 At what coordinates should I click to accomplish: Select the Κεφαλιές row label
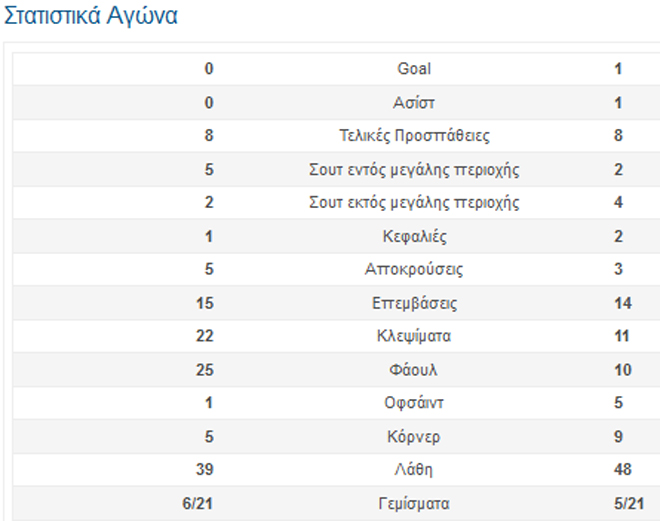coord(414,237)
